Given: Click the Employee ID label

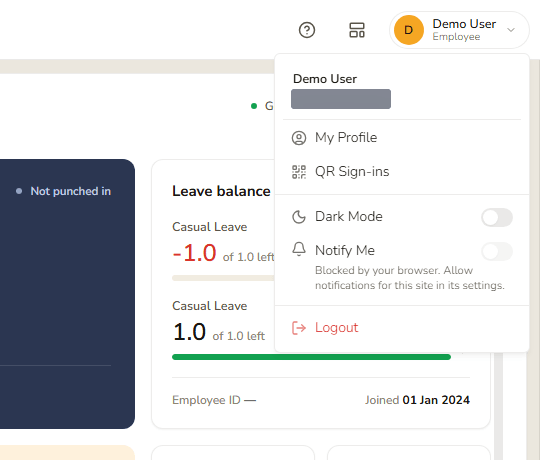Looking at the screenshot, I should [206, 400].
